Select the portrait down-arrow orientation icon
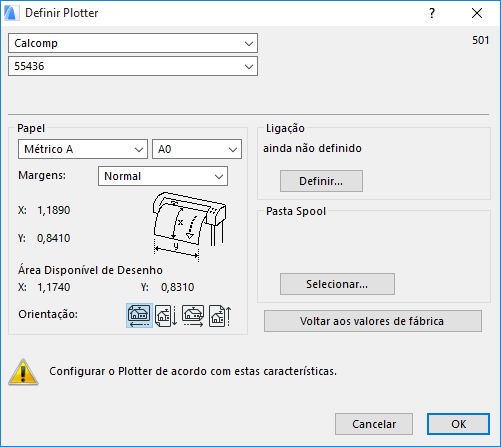The height and width of the screenshot is (447, 501). (166, 315)
